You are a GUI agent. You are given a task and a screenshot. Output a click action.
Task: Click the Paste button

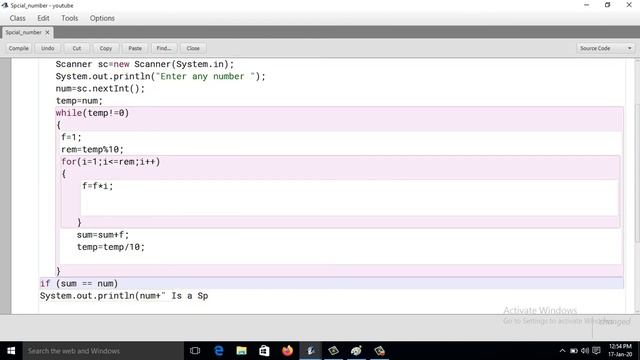(x=135, y=48)
